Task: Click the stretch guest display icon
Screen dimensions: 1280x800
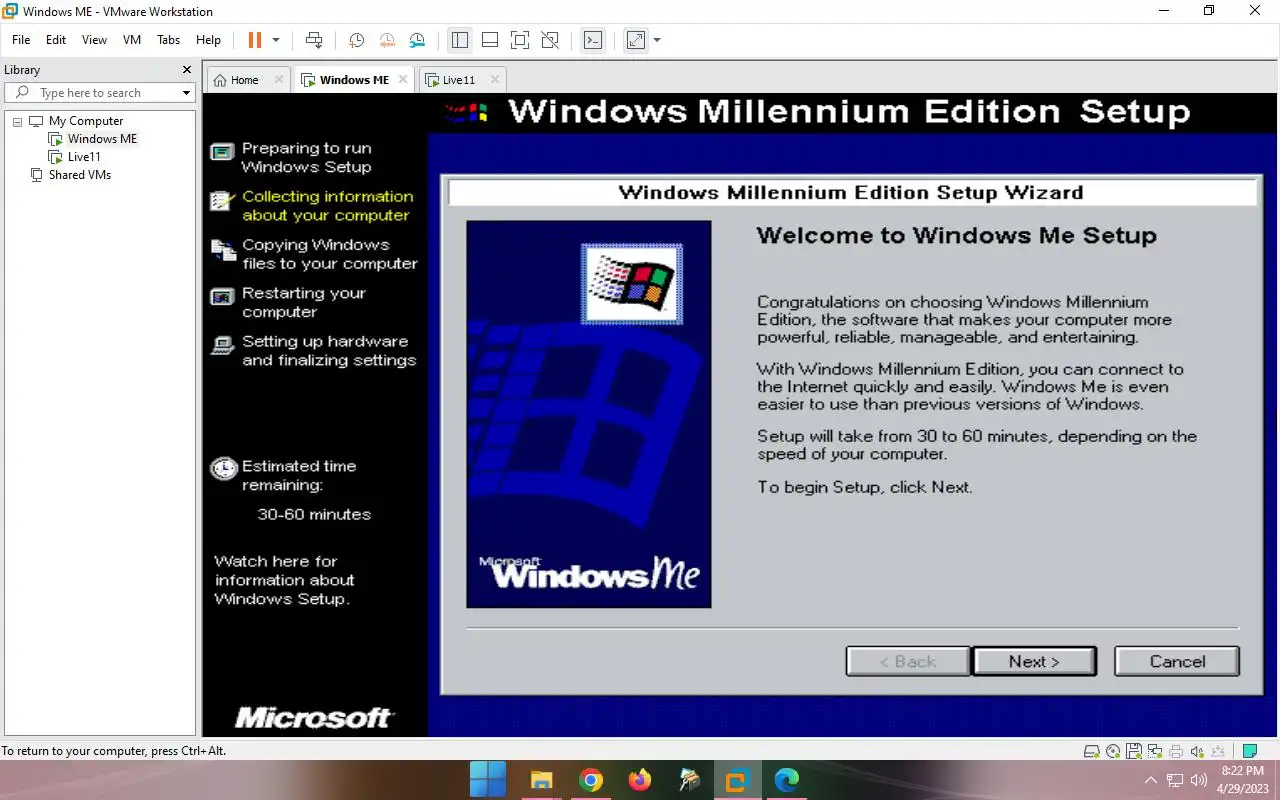Action: pos(636,40)
